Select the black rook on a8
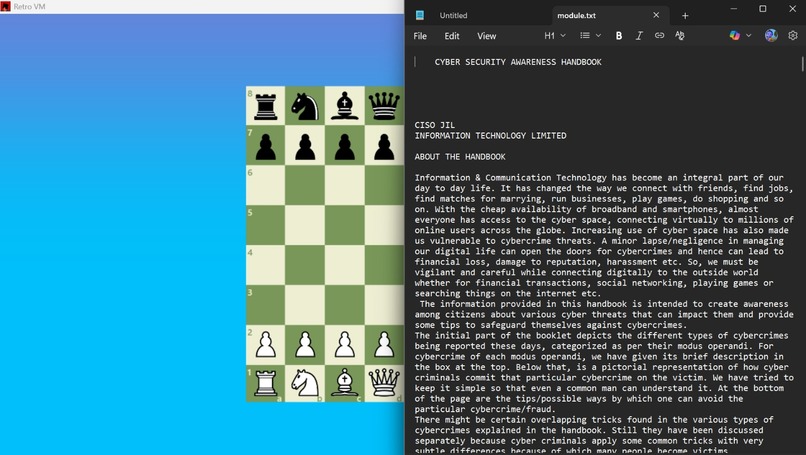The width and height of the screenshot is (806, 455). pyautogui.click(x=266, y=106)
